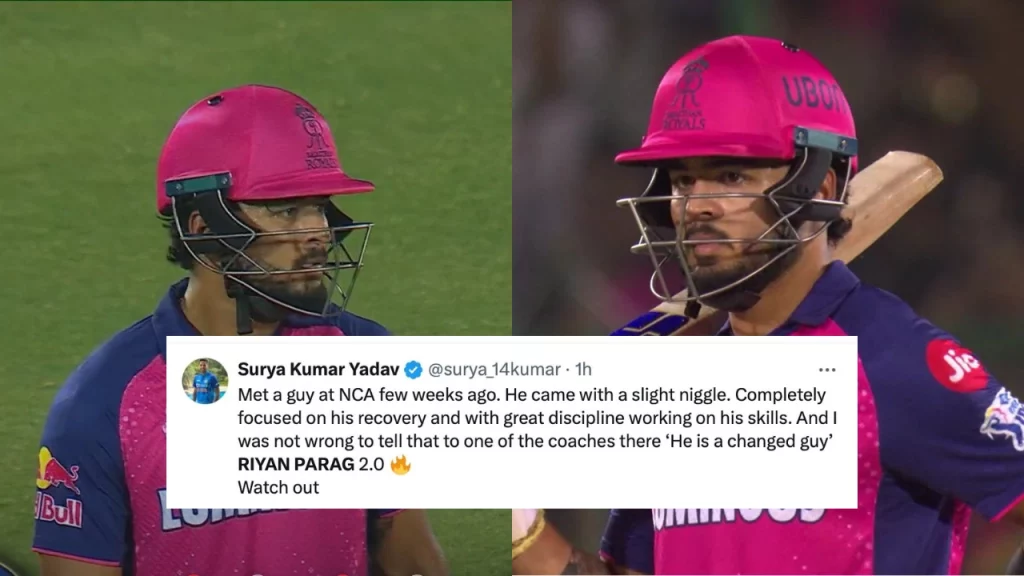Click the Red Bull logo on left jersey sleeve

pyautogui.click(x=59, y=487)
